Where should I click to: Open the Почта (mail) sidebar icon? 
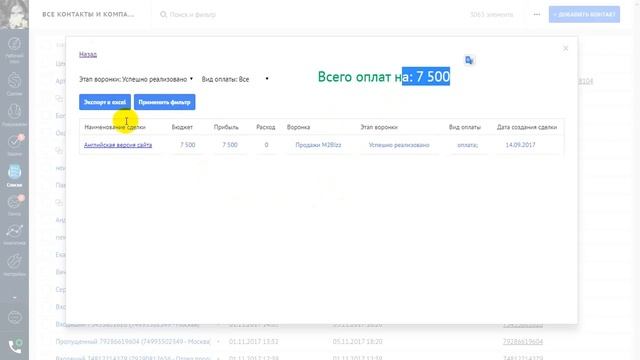14,205
